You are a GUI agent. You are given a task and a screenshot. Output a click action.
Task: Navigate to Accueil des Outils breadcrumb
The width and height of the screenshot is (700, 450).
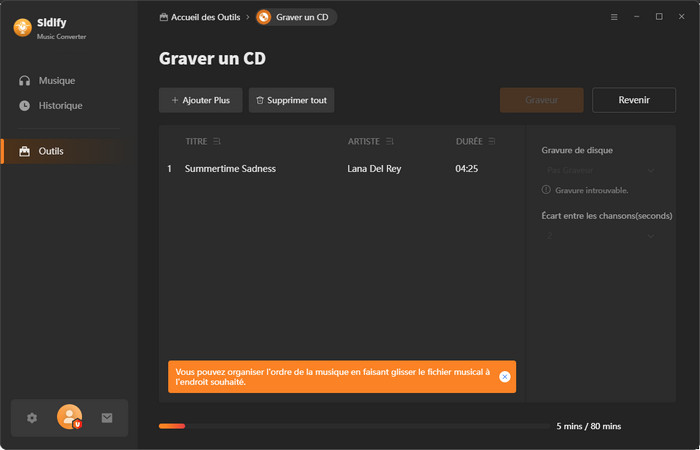coord(202,17)
